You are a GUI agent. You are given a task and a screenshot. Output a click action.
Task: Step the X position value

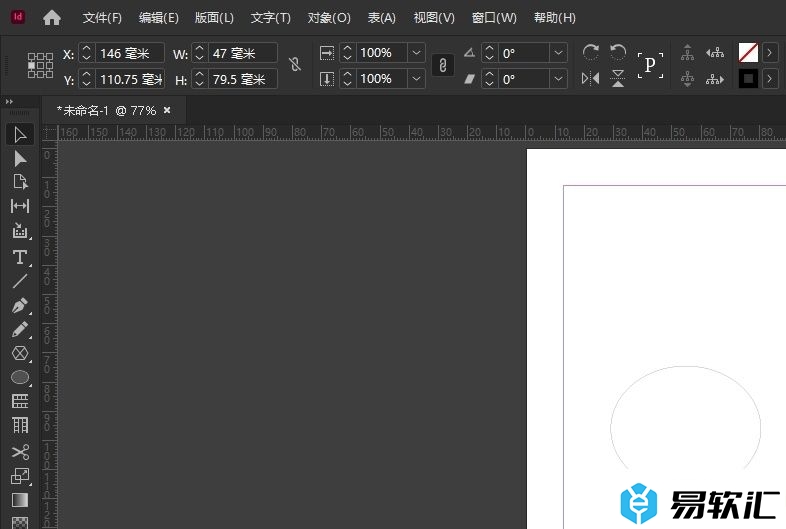point(86,53)
